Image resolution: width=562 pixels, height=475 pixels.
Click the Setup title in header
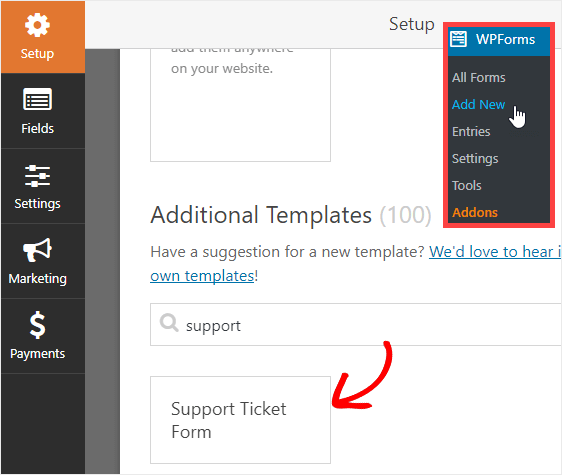click(411, 24)
